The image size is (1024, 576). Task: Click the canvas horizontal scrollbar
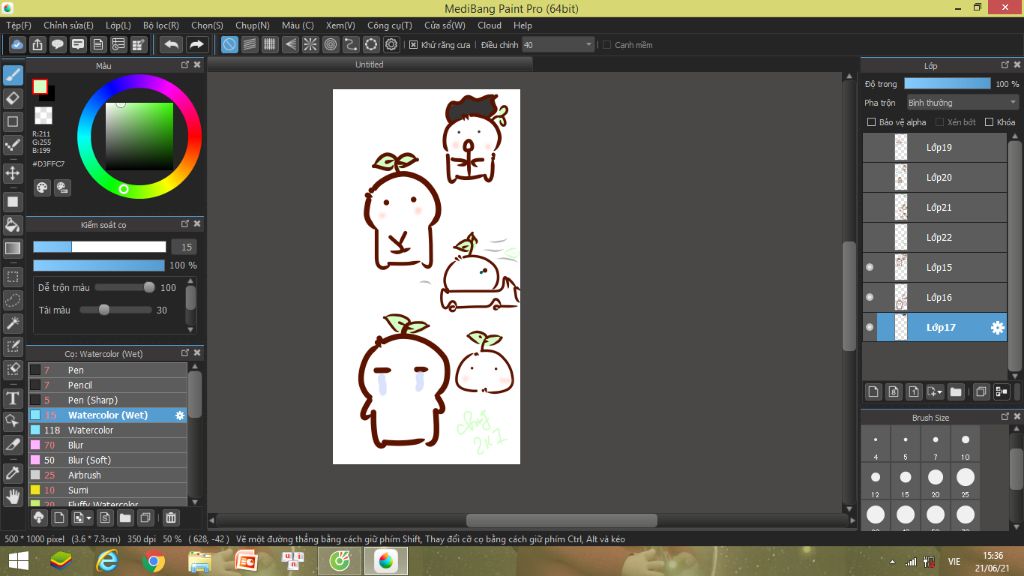(x=562, y=520)
